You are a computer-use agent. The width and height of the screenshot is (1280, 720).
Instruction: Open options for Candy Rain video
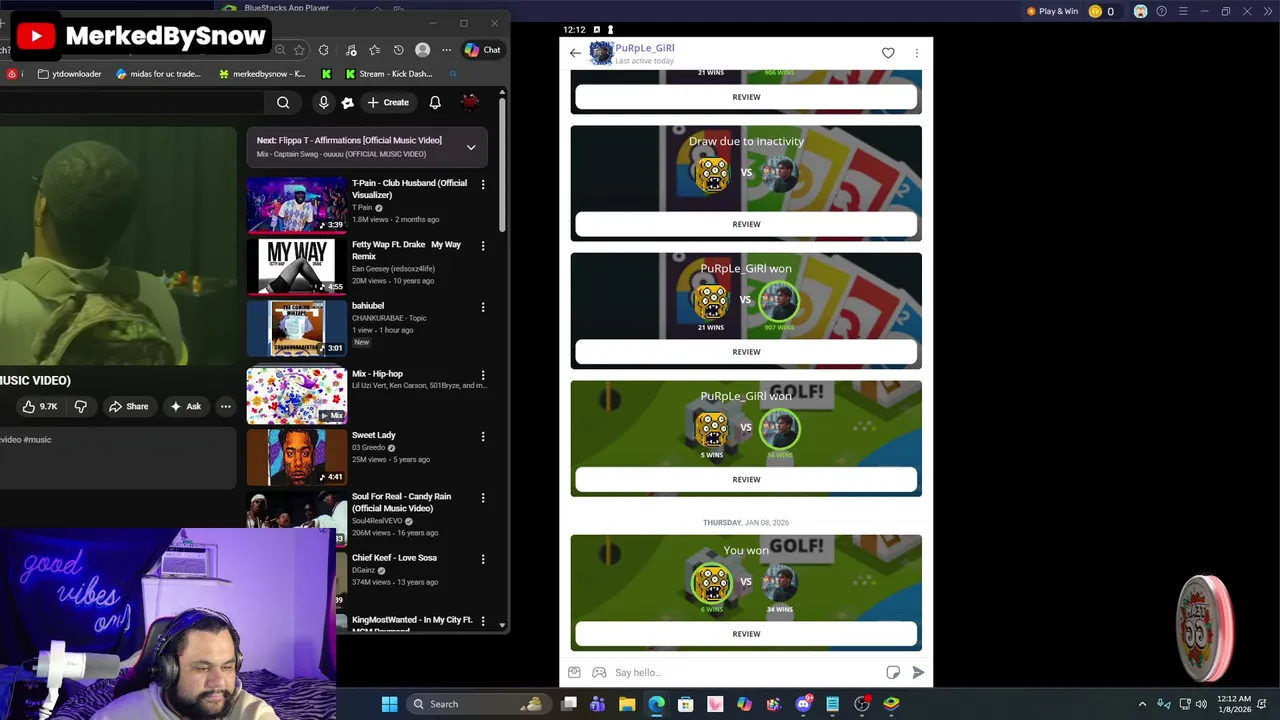(x=483, y=498)
